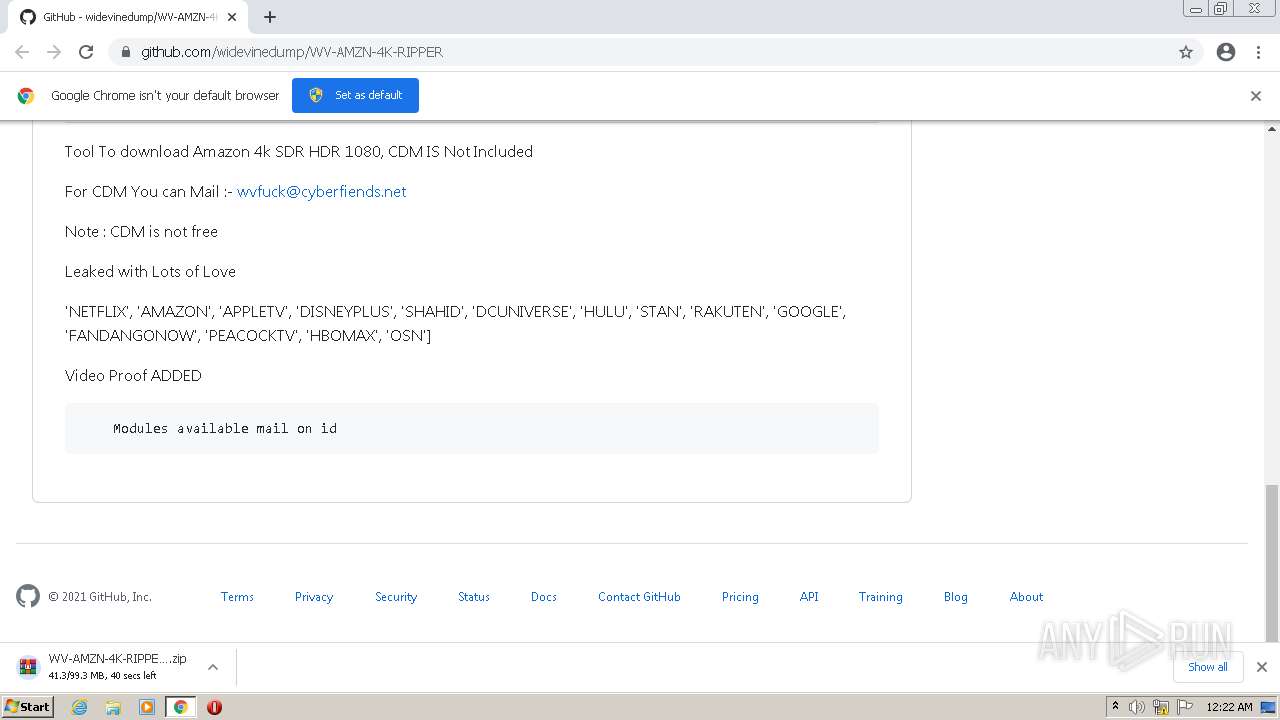Screen dimensions: 1280x720
Task: Click Show all downloads button
Action: tap(1207, 667)
